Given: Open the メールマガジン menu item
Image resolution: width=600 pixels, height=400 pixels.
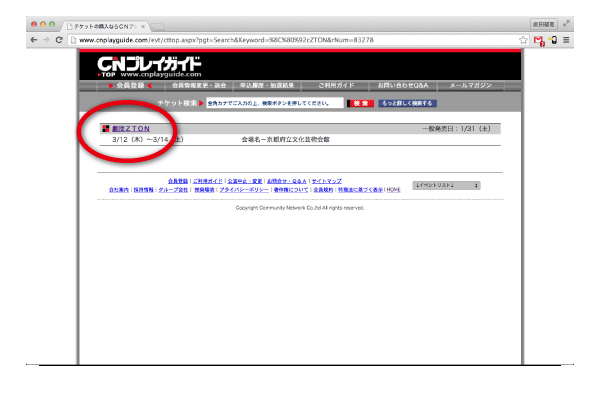Looking at the screenshot, I should (x=471, y=85).
